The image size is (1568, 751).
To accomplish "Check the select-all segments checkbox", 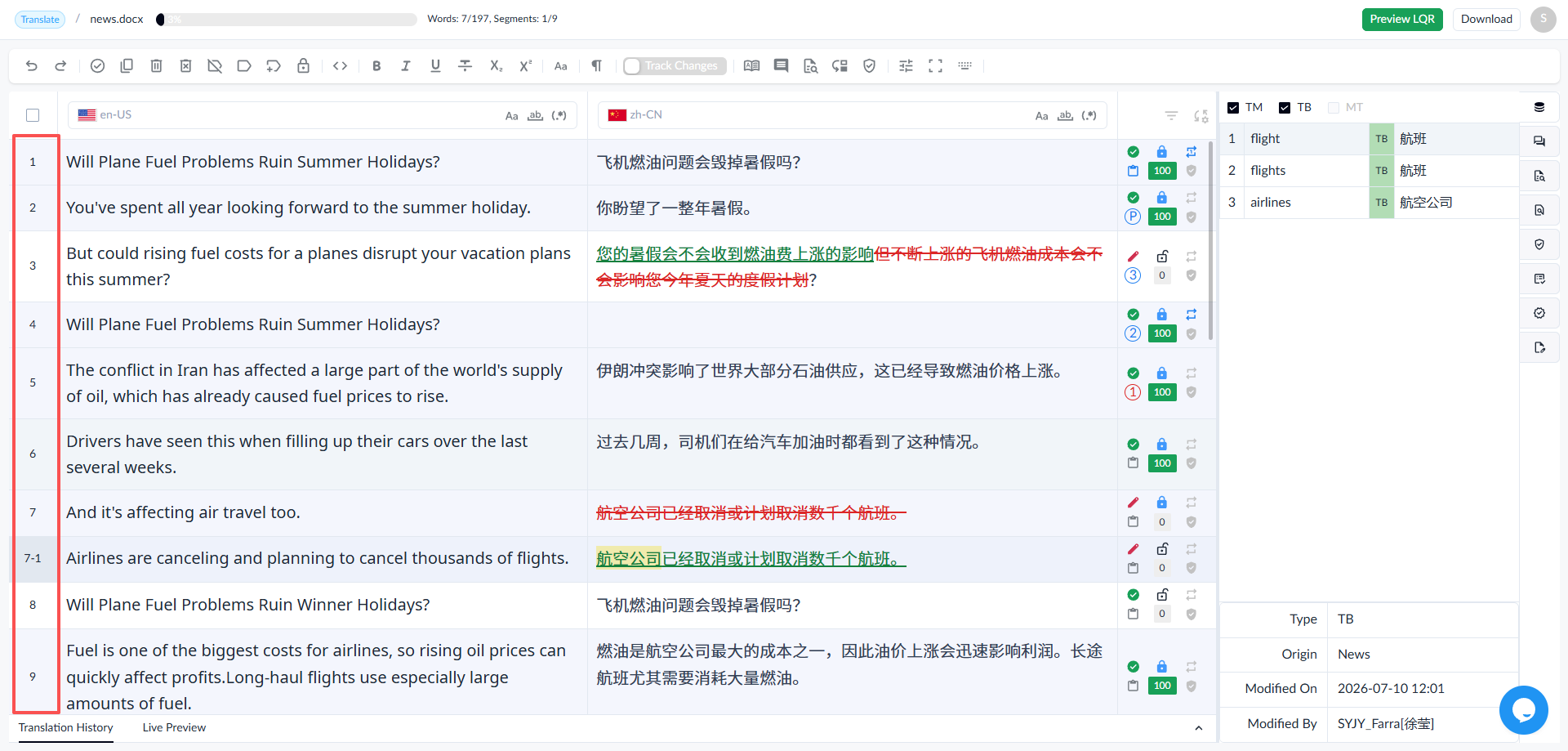I will coord(33,115).
